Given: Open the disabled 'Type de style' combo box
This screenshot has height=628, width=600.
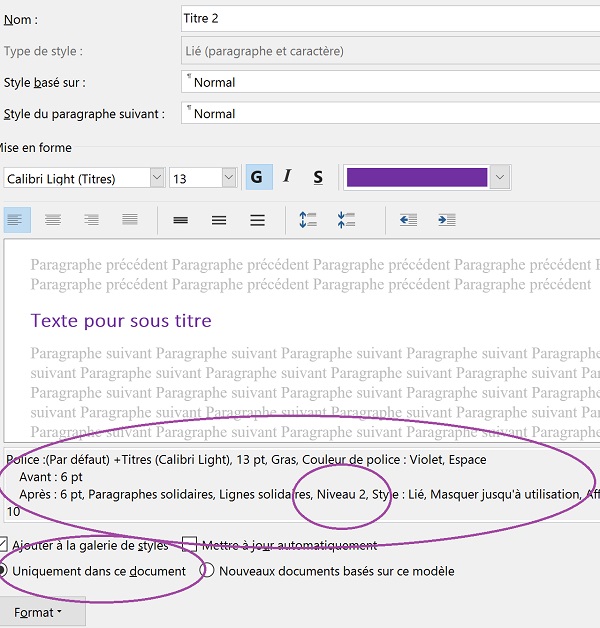Looking at the screenshot, I should [x=391, y=51].
